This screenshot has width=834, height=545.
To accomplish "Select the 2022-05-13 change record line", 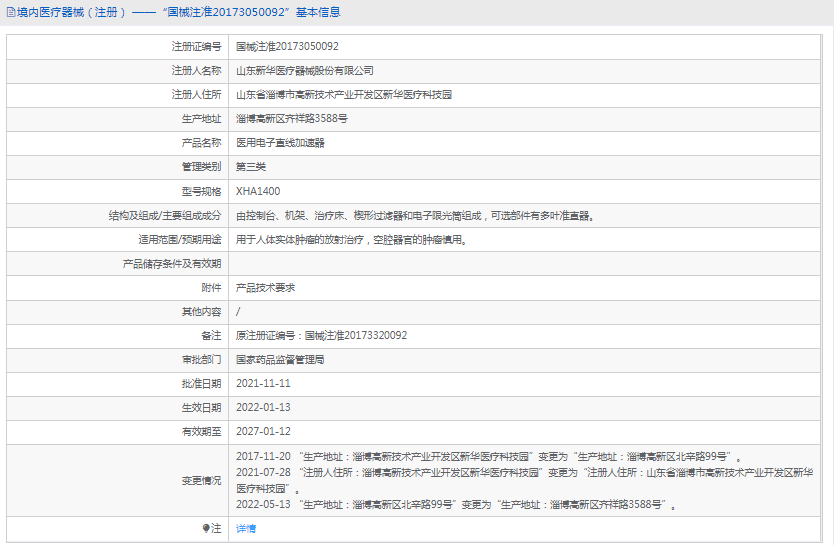I will (x=456, y=505).
